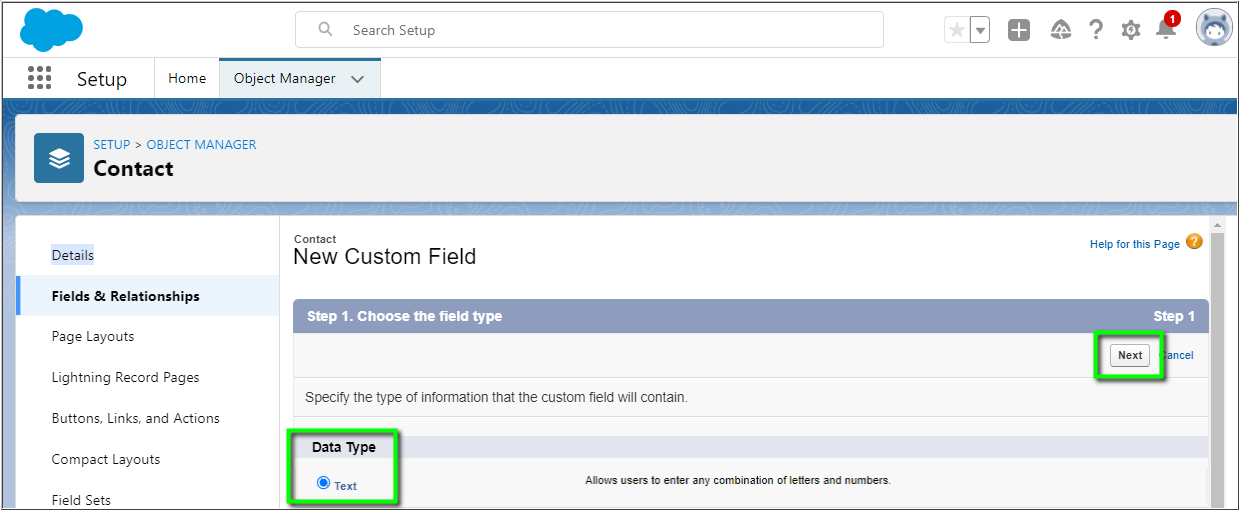
Task: Open Field Sets in the sidebar
Action: [81, 500]
